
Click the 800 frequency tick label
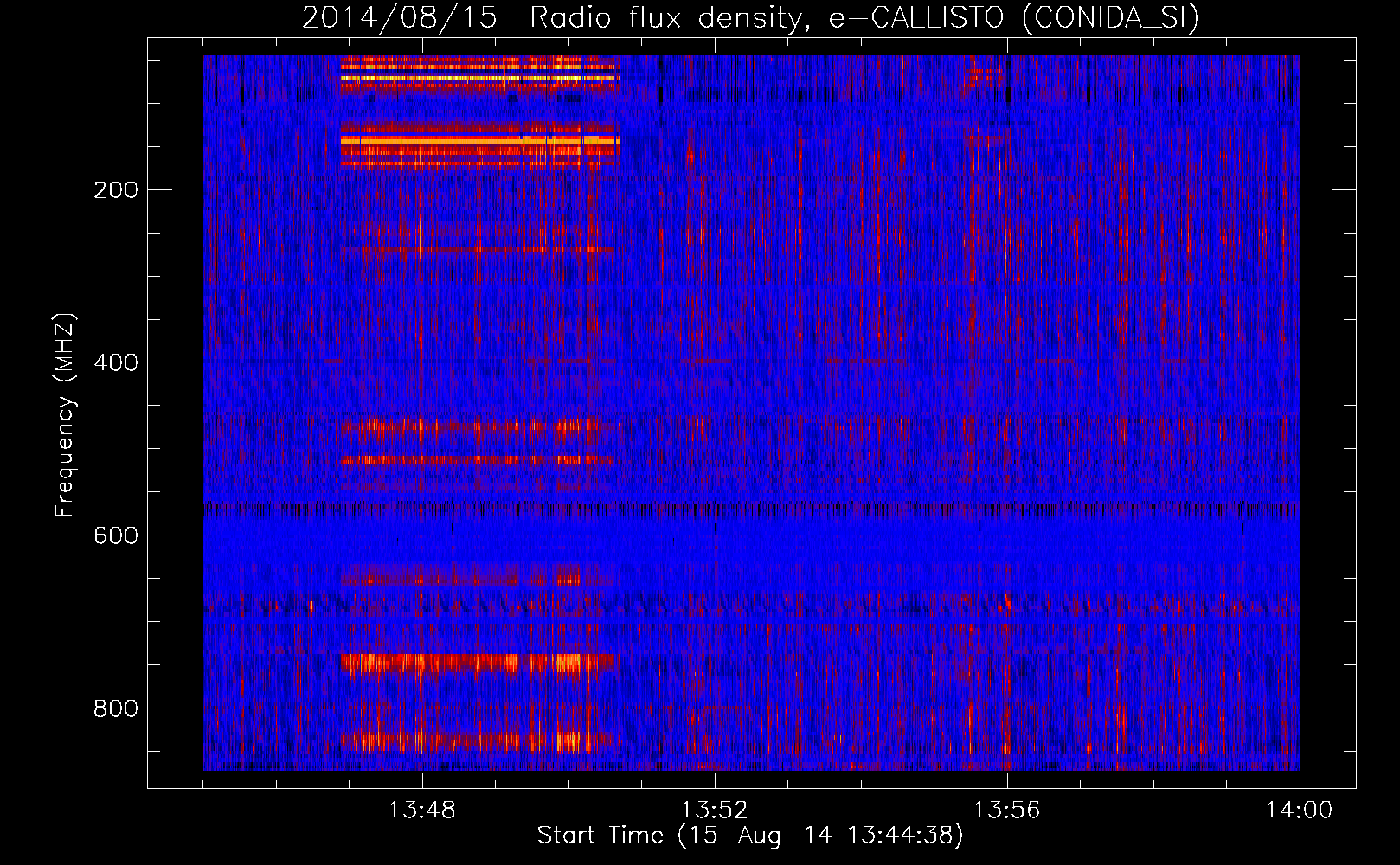116,708
